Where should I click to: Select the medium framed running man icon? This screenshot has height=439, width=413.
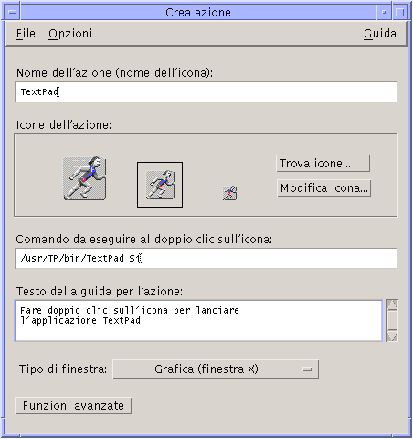click(x=160, y=185)
